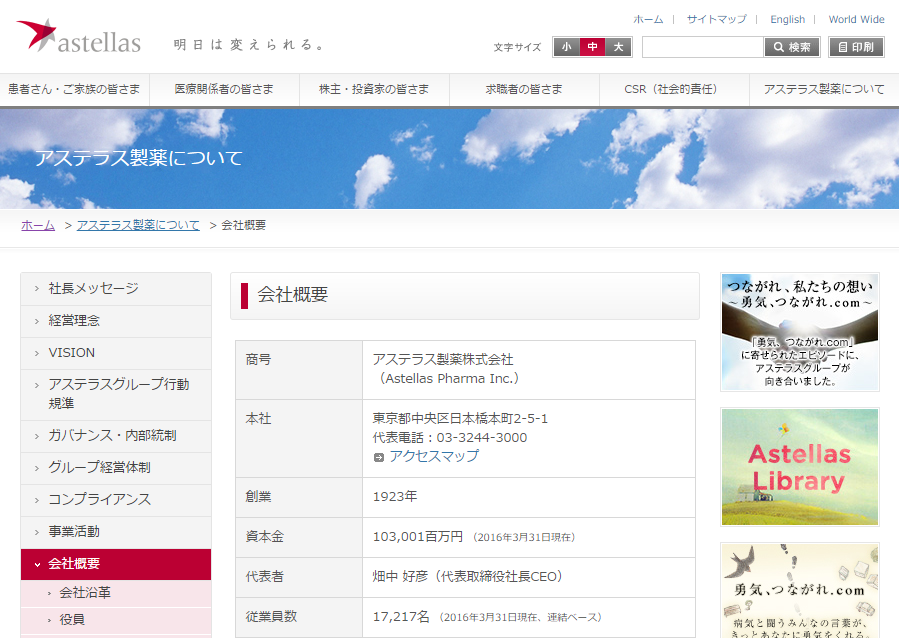Screen dimensions: 899x638
Task: Open 事業活動 in sidebar
Action: click(116, 532)
